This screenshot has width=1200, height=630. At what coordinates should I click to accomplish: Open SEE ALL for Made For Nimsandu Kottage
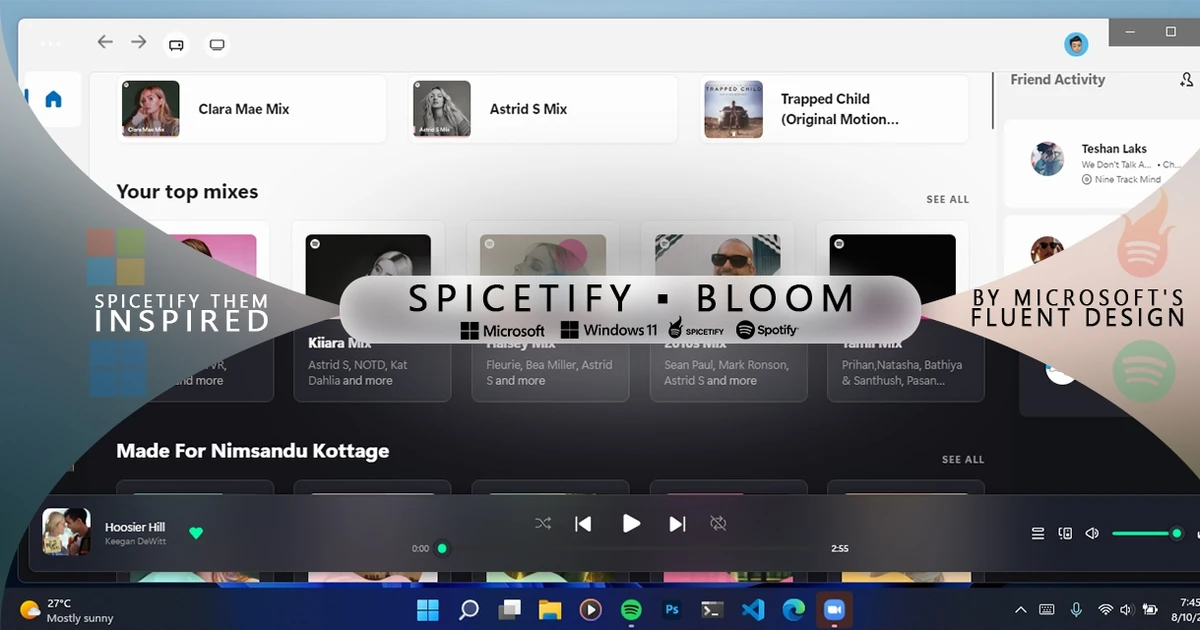[962, 459]
